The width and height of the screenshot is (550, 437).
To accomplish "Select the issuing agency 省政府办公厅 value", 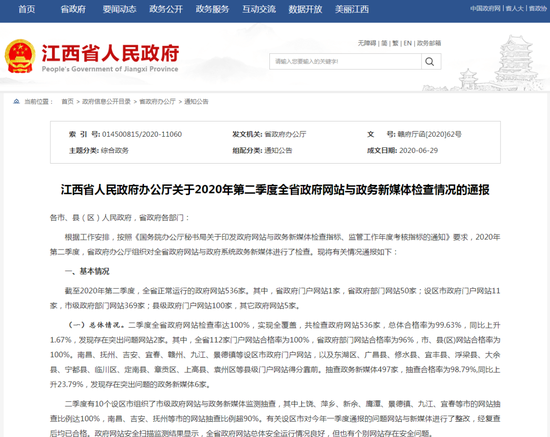I will 285,134.
